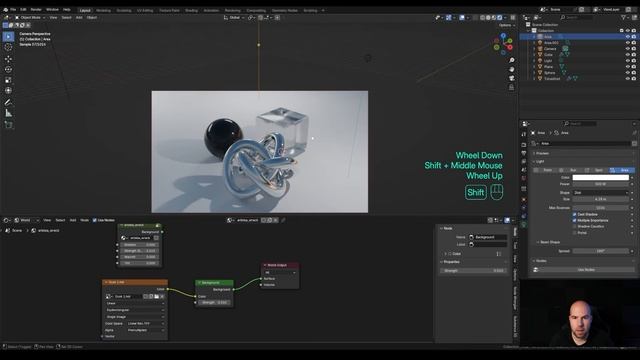Uncheck Cast Shadow checkbox
Image resolution: width=640 pixels, height=360 pixels.
coord(575,214)
